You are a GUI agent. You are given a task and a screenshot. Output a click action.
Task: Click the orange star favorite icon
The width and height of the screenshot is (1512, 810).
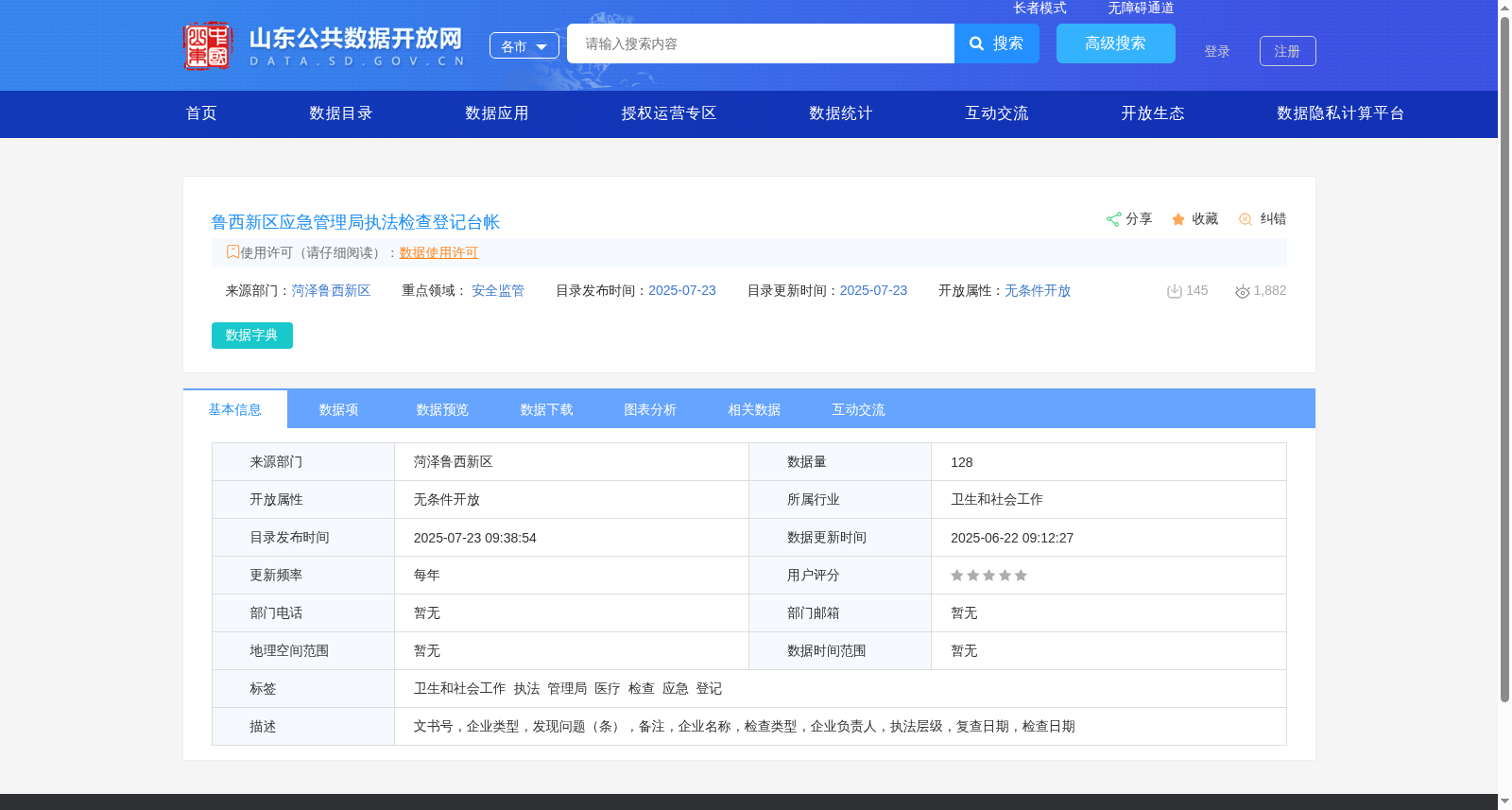click(1178, 219)
